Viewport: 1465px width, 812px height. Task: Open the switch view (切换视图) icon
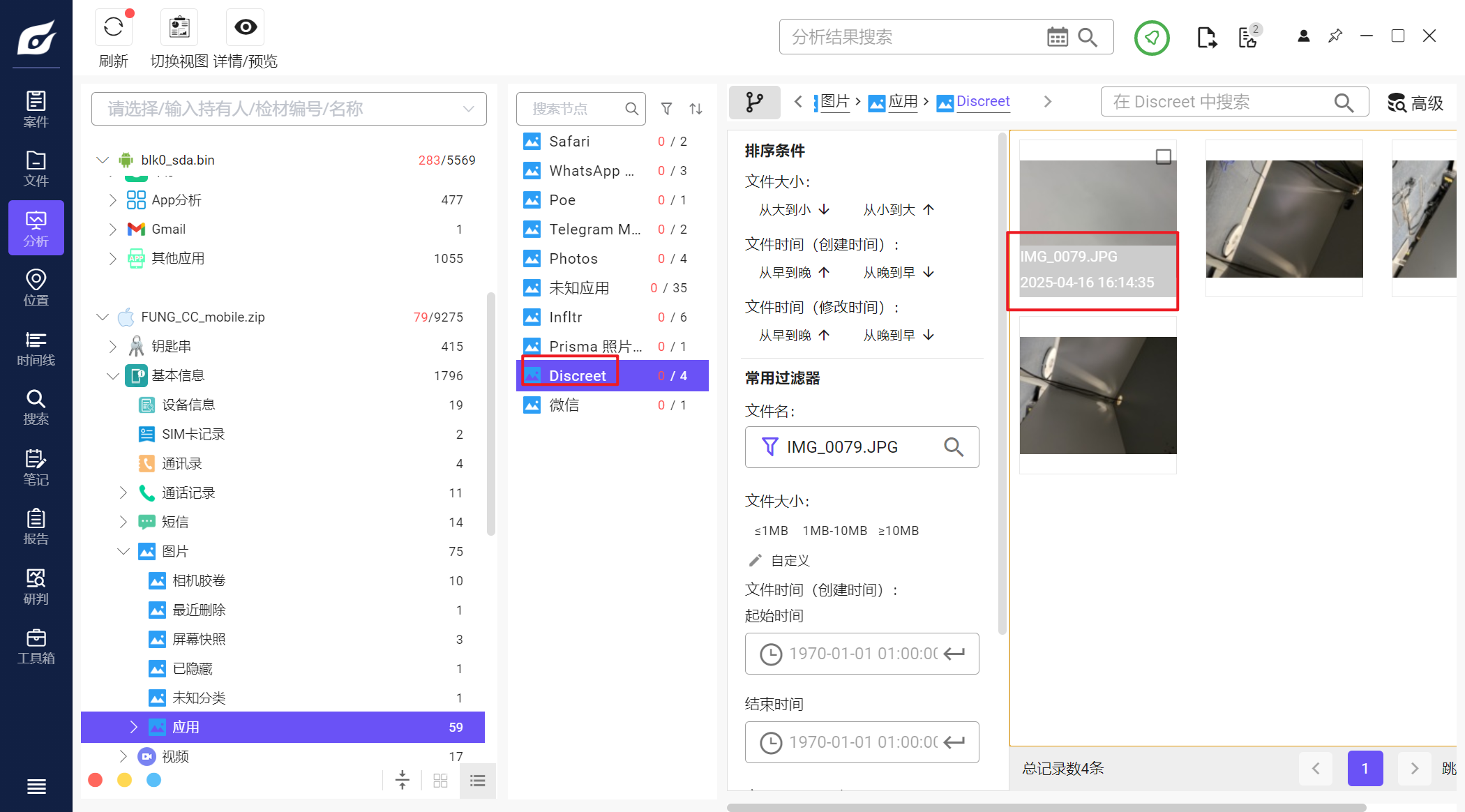coord(179,28)
